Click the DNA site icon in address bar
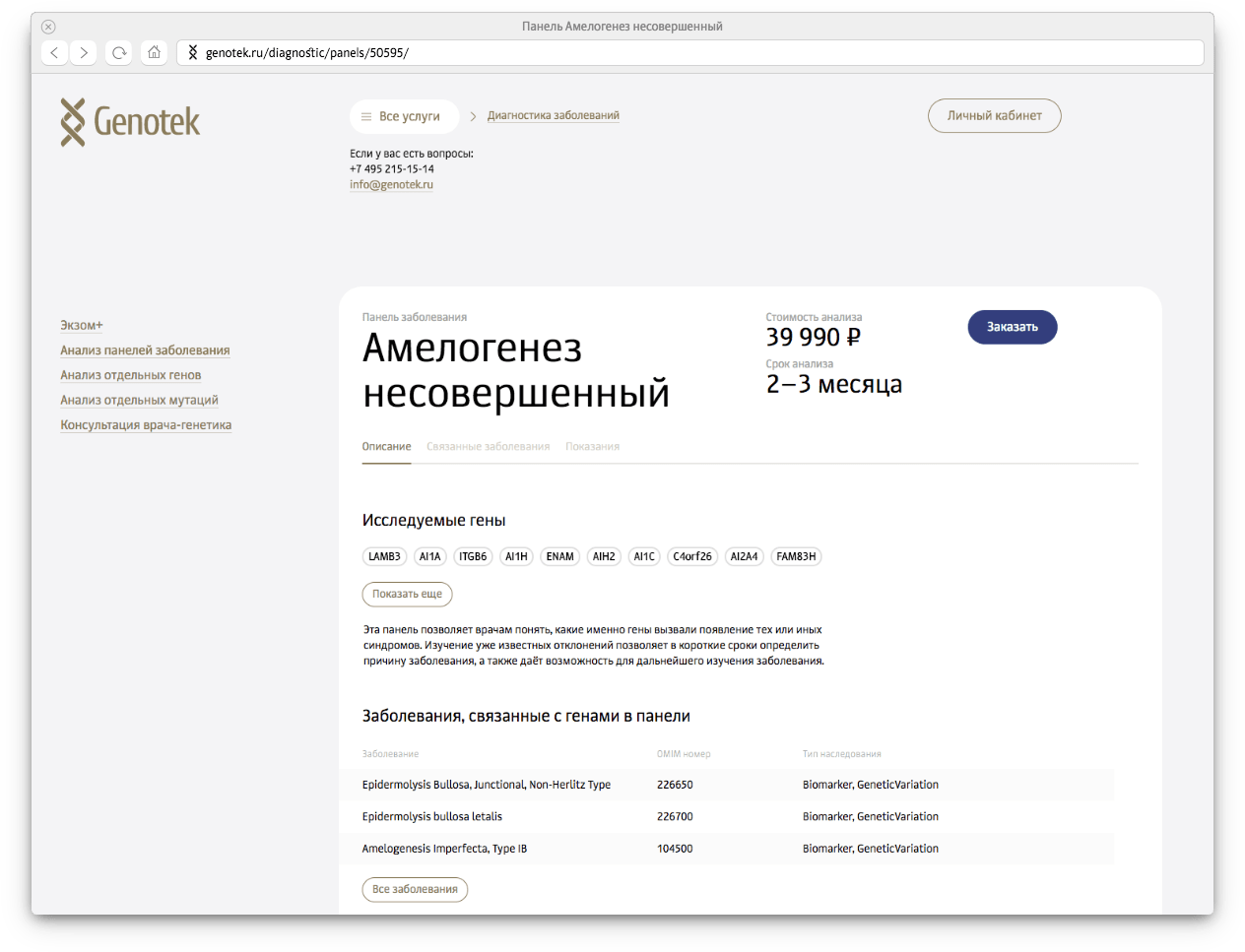This screenshot has height=952, width=1245. point(193,52)
